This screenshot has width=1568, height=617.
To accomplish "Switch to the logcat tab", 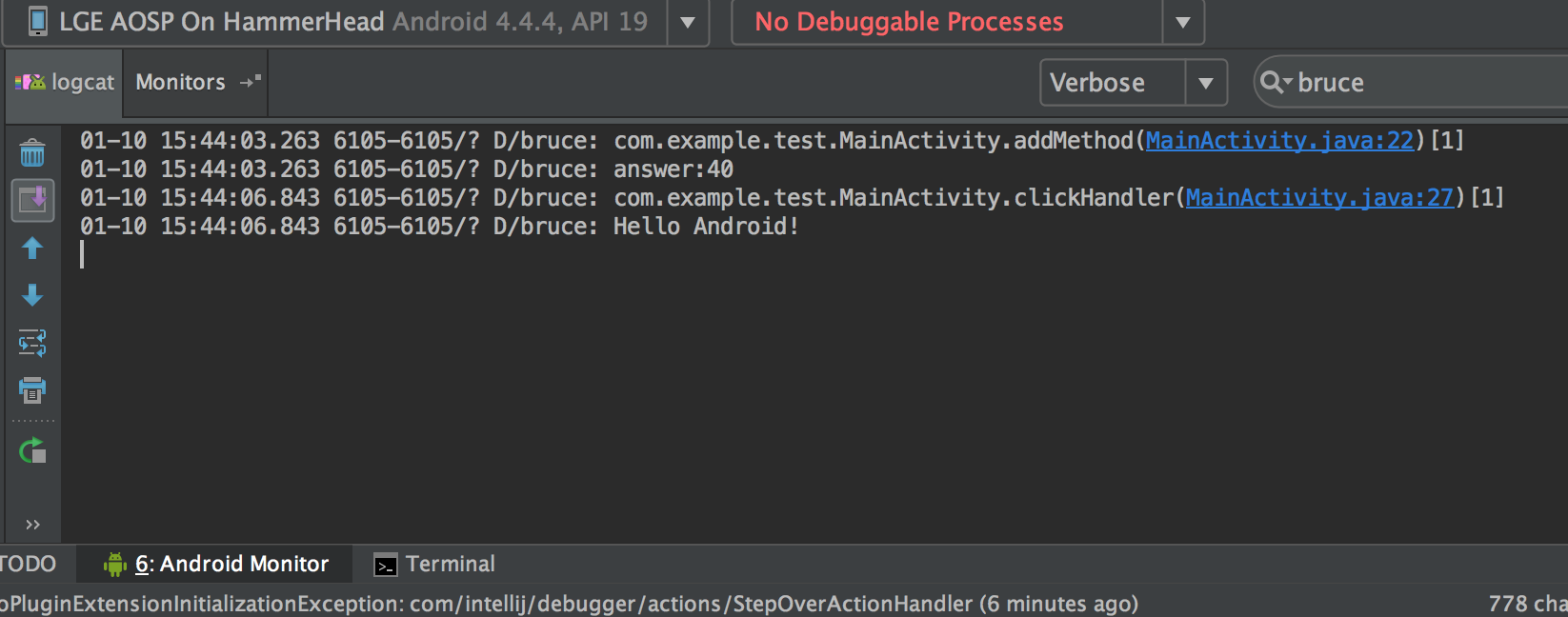I will pos(65,83).
